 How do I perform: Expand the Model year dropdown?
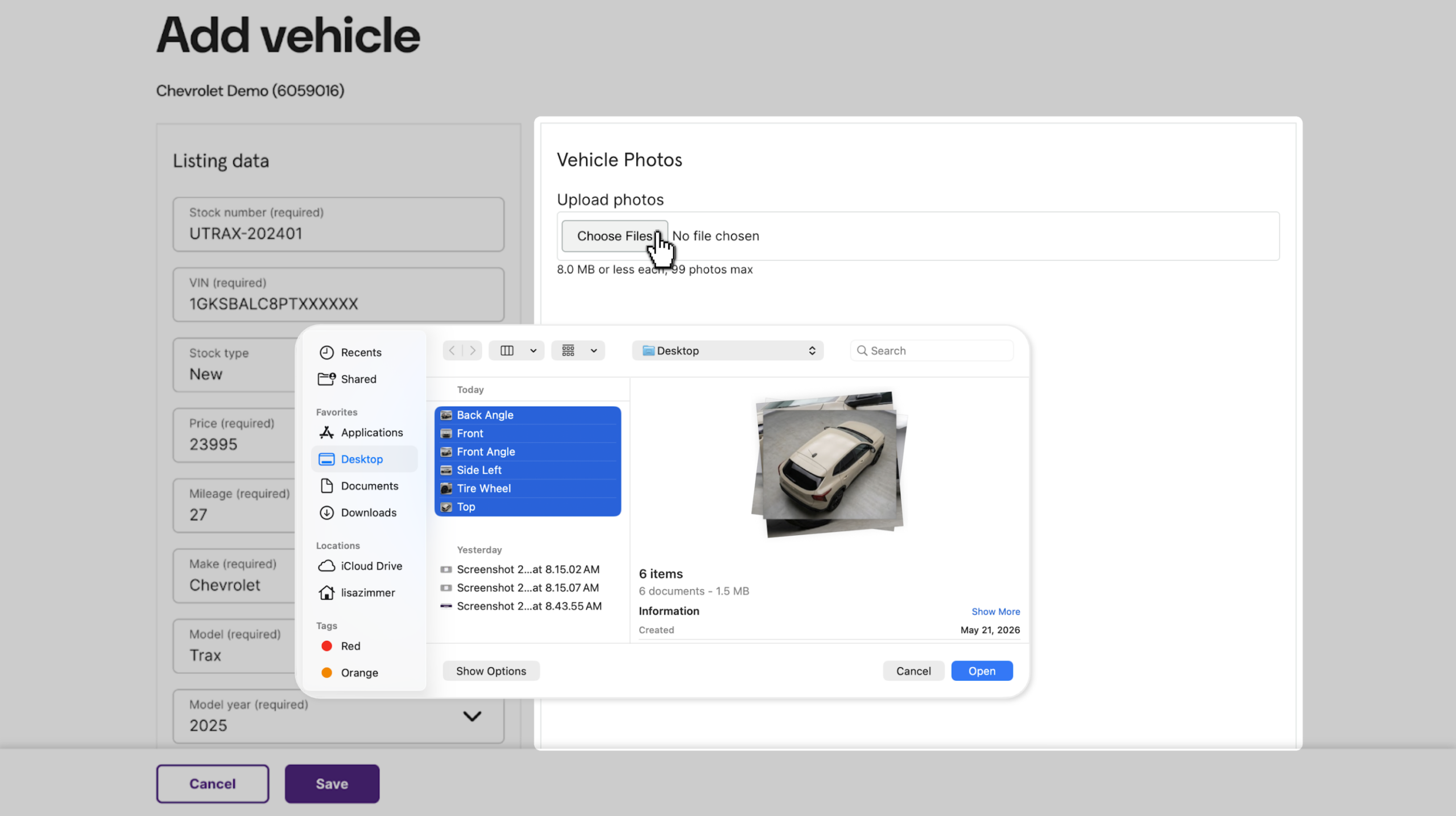472,716
